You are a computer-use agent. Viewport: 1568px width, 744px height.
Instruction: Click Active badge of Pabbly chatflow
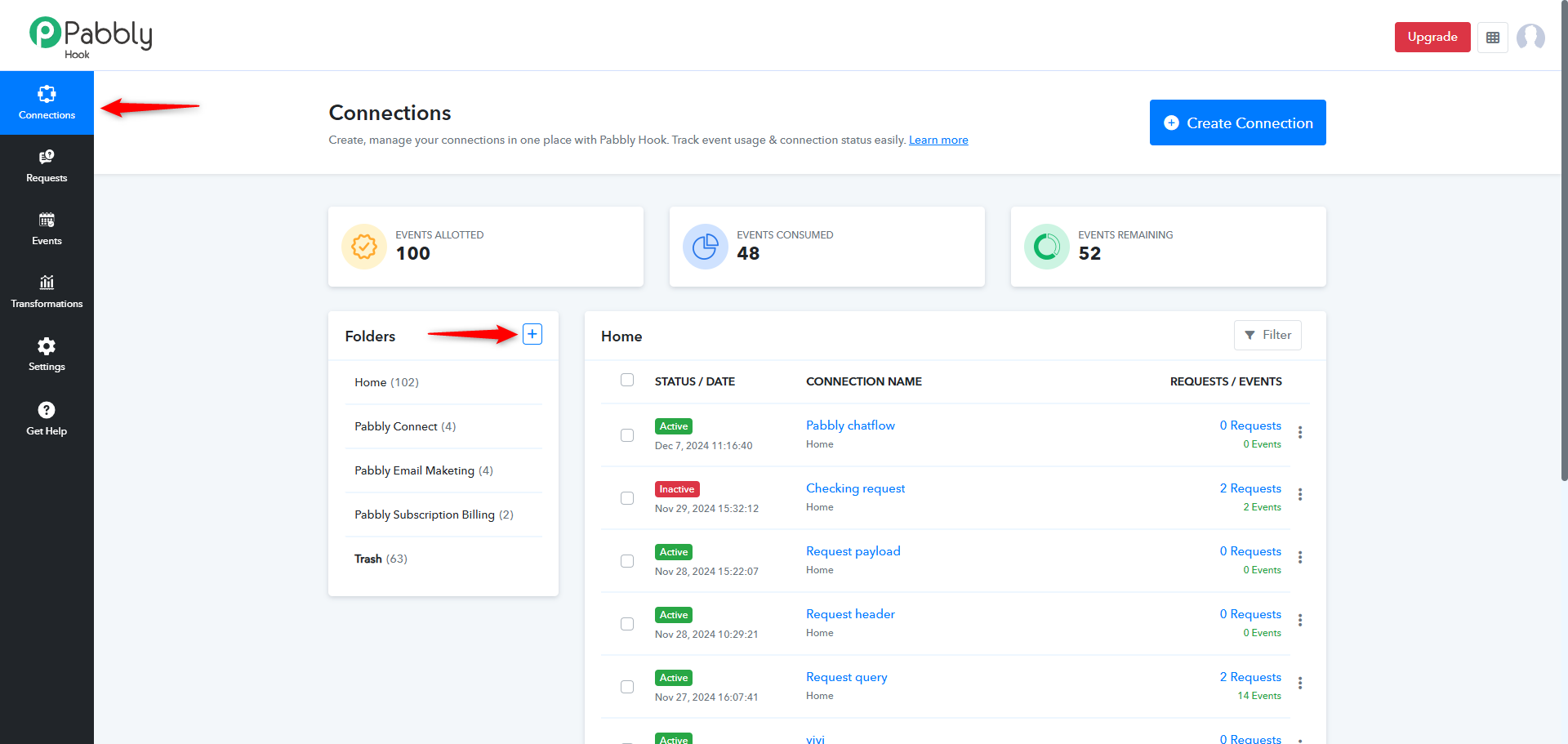(x=674, y=426)
